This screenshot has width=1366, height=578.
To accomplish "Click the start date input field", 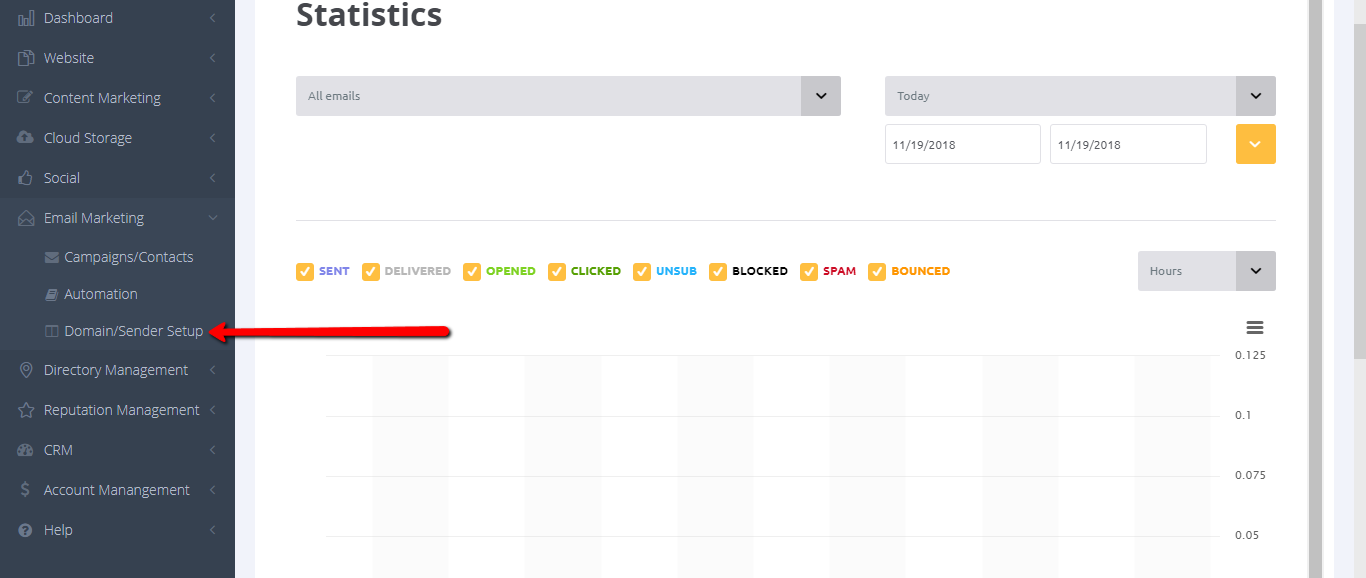I will click(962, 144).
